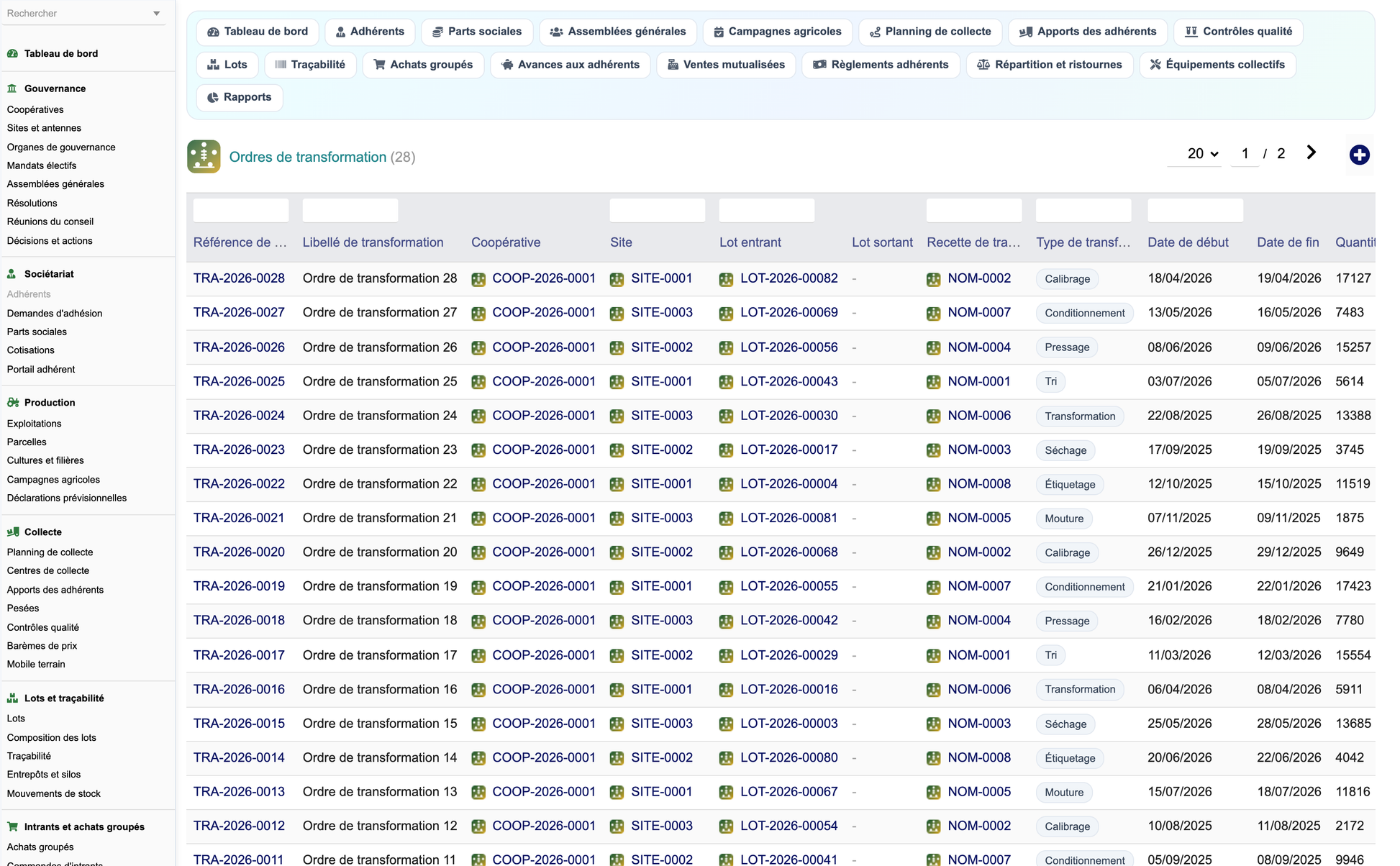The height and width of the screenshot is (866, 1400).
Task: Open the Rapports tab
Action: 240,97
